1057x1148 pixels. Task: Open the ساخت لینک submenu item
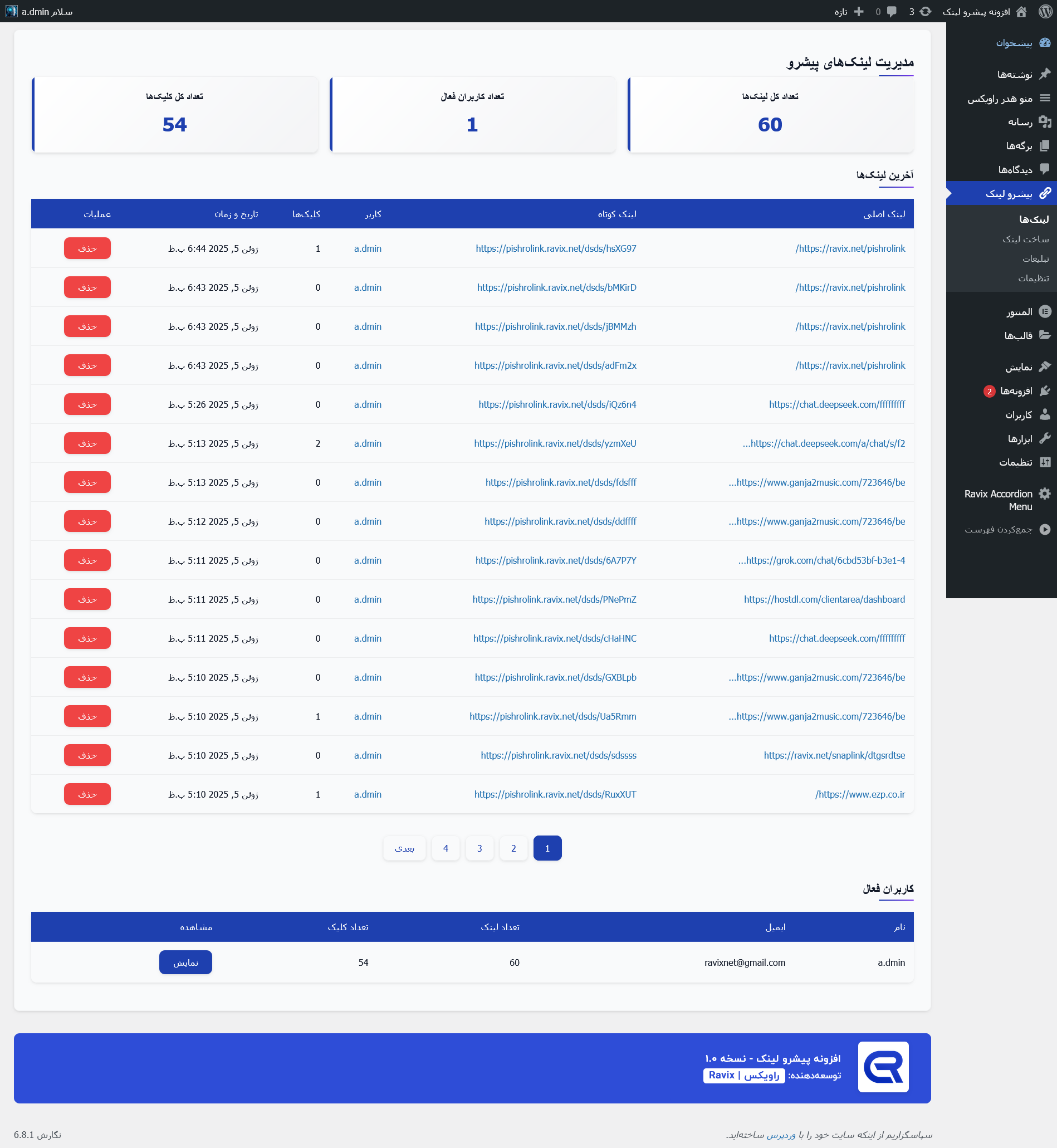[1026, 239]
